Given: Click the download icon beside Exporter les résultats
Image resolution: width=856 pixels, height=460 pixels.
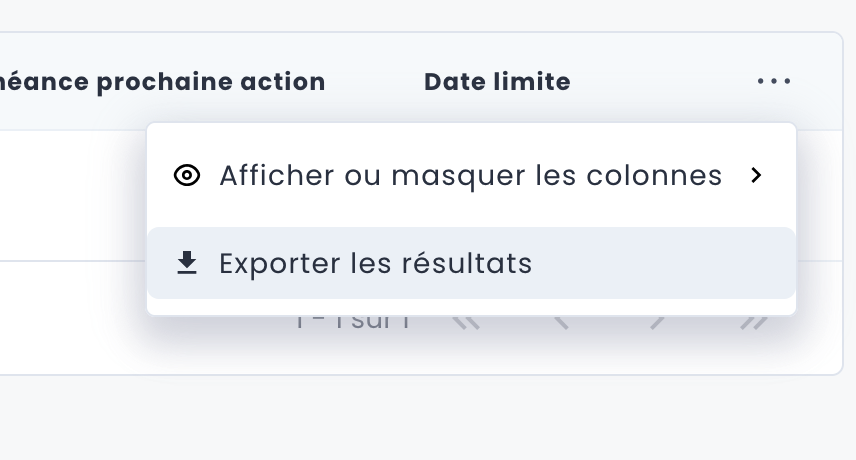Looking at the screenshot, I should point(186,263).
